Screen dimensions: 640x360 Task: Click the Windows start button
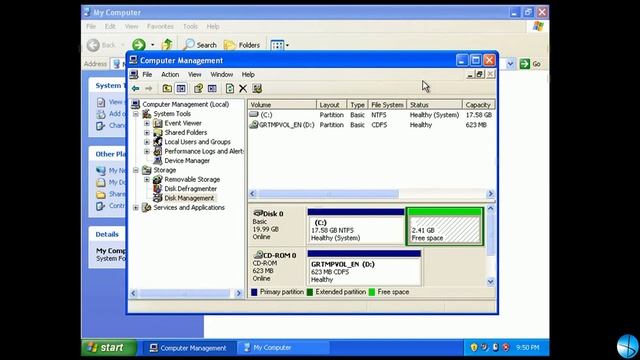pos(109,347)
